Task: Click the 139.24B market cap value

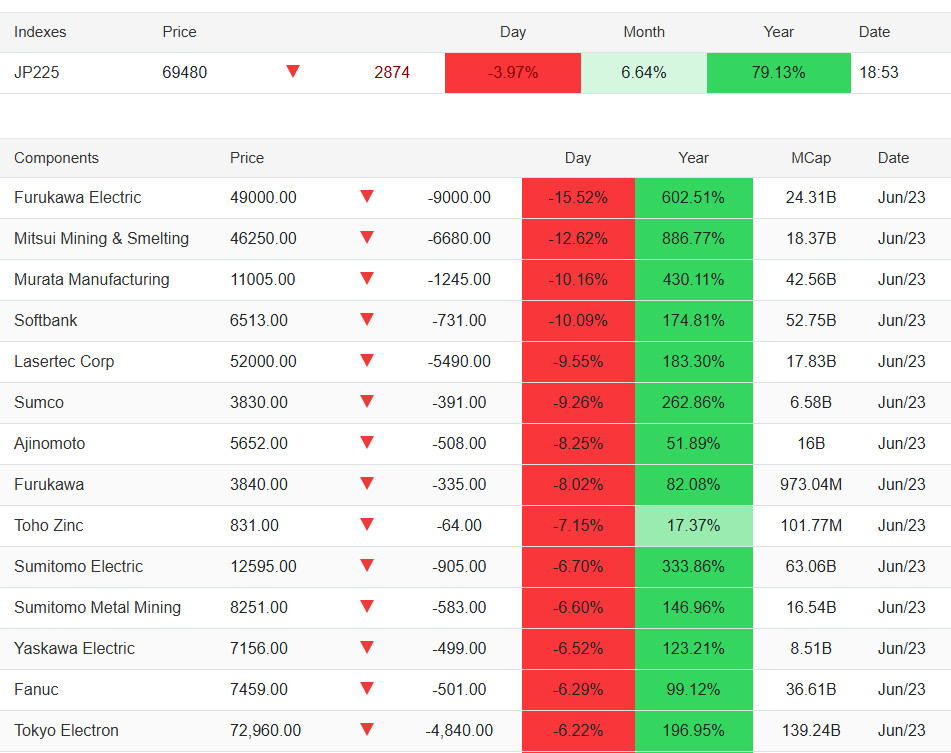Action: point(811,730)
